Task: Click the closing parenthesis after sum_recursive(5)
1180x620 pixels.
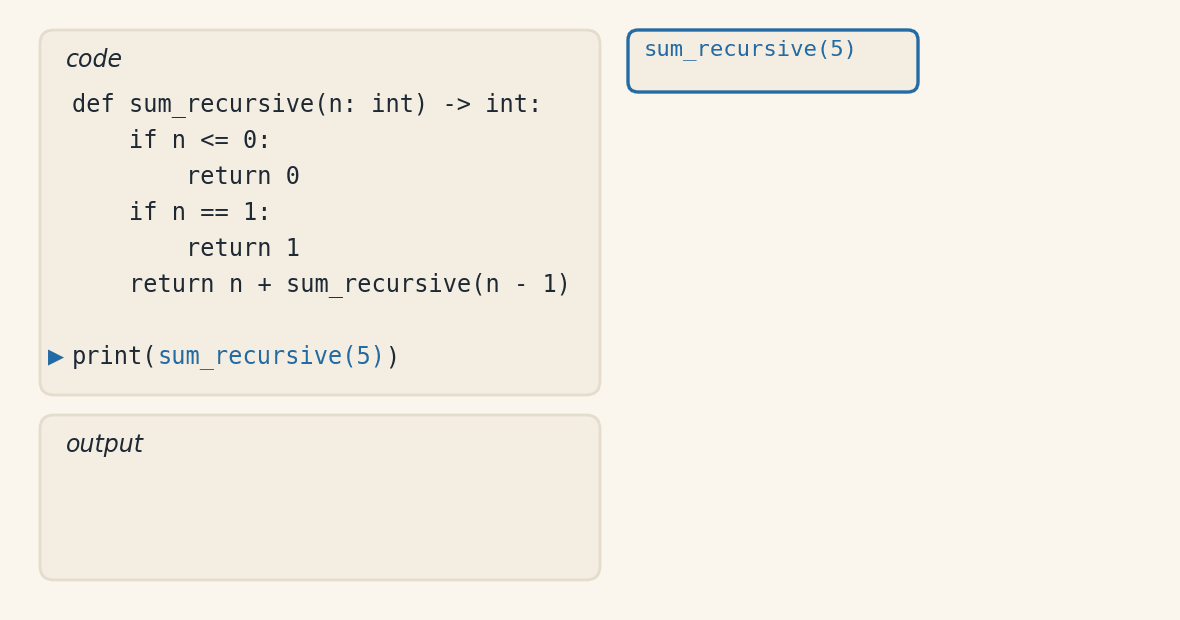Action: pyautogui.click(x=392, y=356)
